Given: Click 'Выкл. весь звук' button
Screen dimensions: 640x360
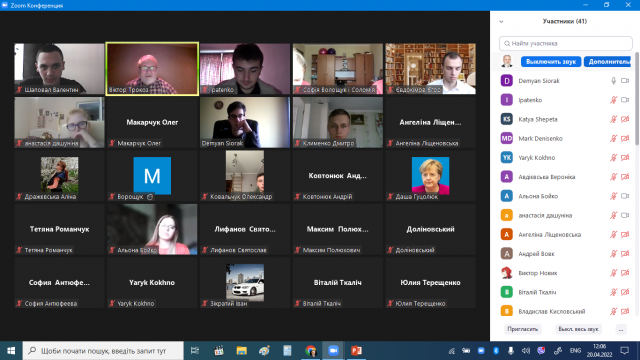Looking at the screenshot, I should (x=578, y=329).
